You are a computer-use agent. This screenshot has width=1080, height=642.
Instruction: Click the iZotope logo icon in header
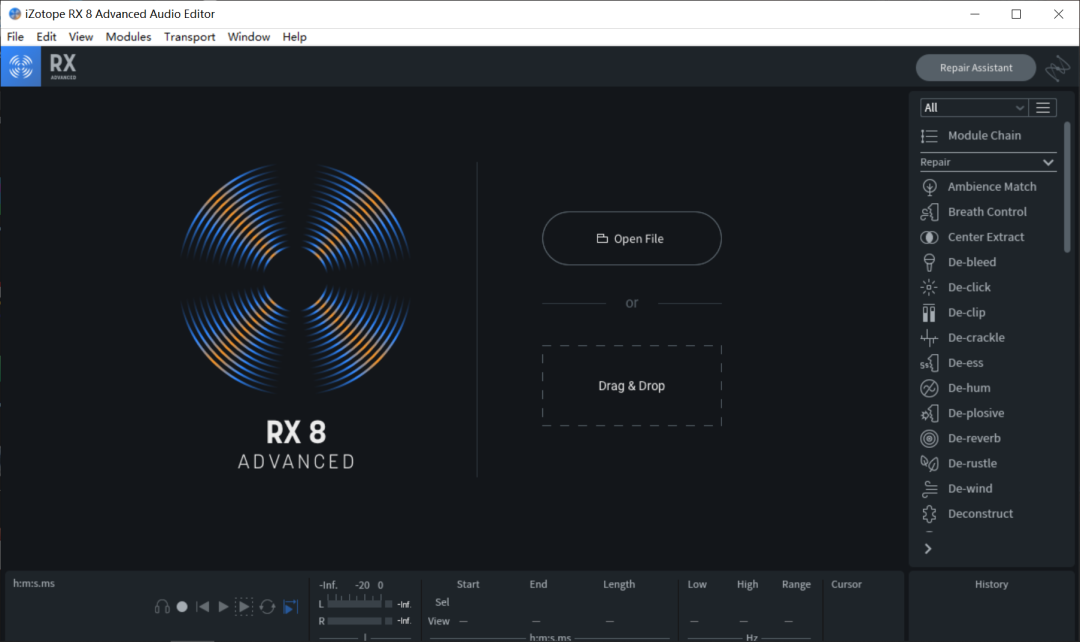21,67
